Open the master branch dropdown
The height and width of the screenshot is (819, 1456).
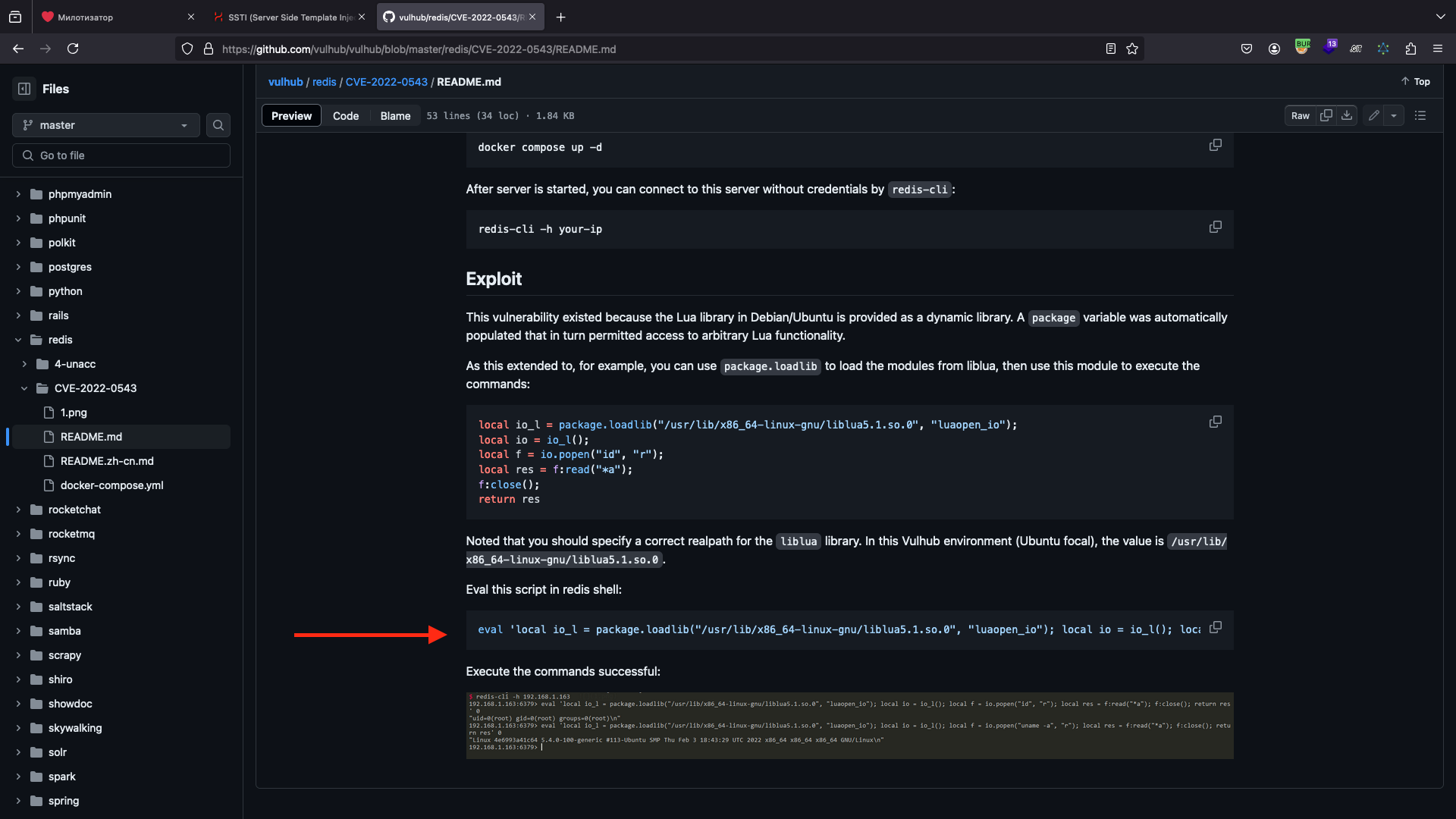tap(105, 125)
